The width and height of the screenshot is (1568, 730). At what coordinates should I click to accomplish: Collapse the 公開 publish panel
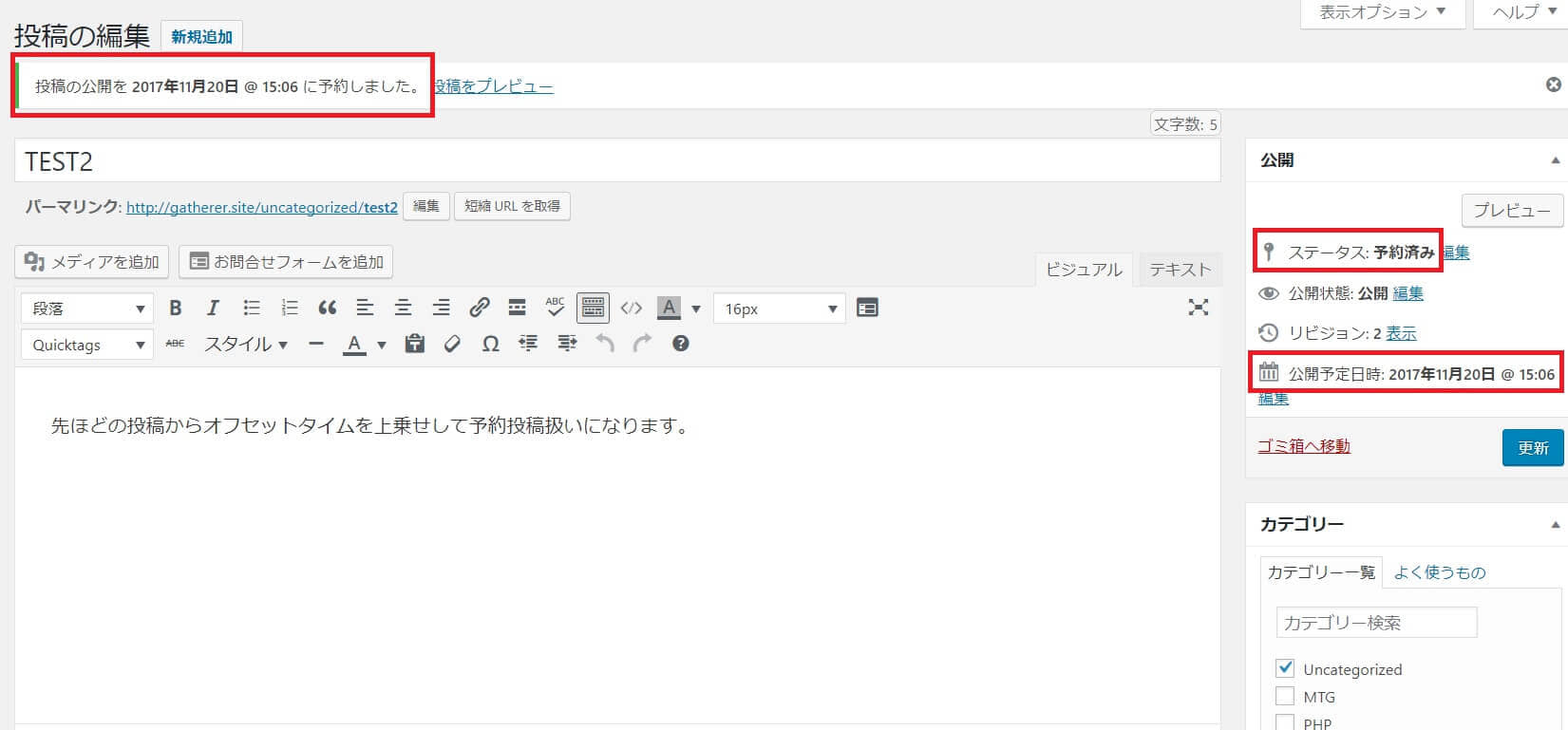coord(1554,160)
